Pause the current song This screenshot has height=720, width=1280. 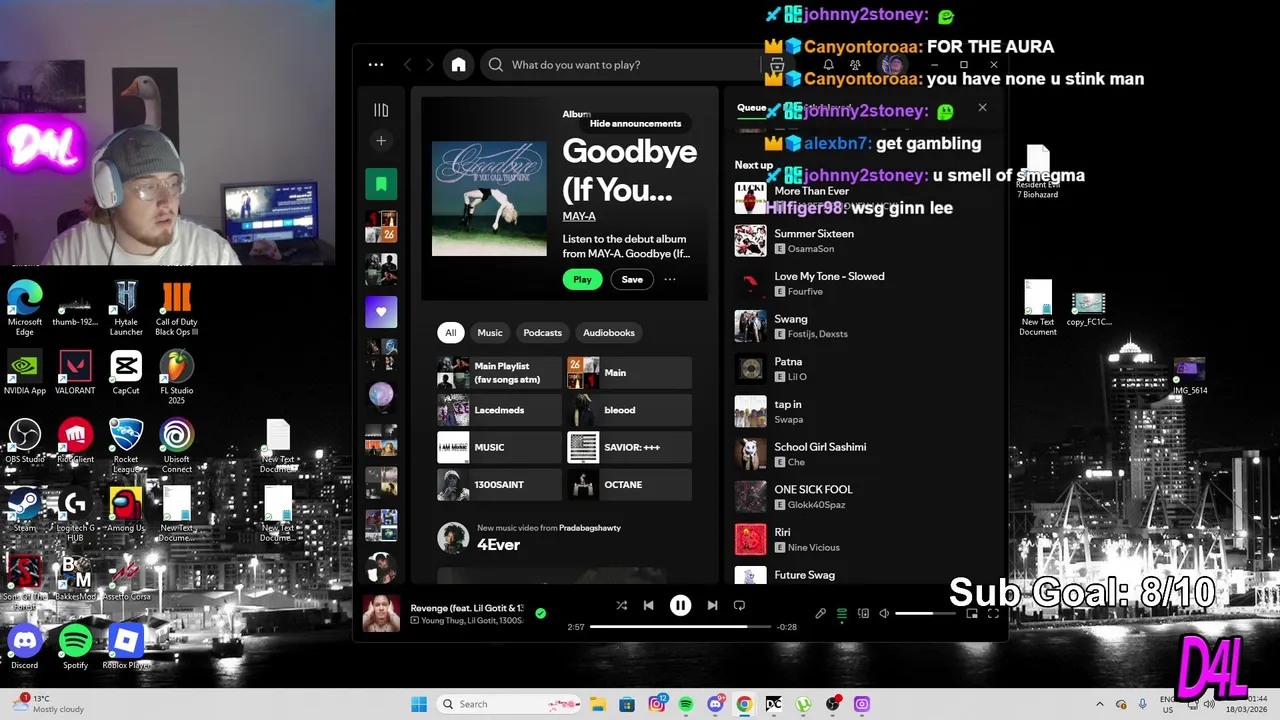680,605
